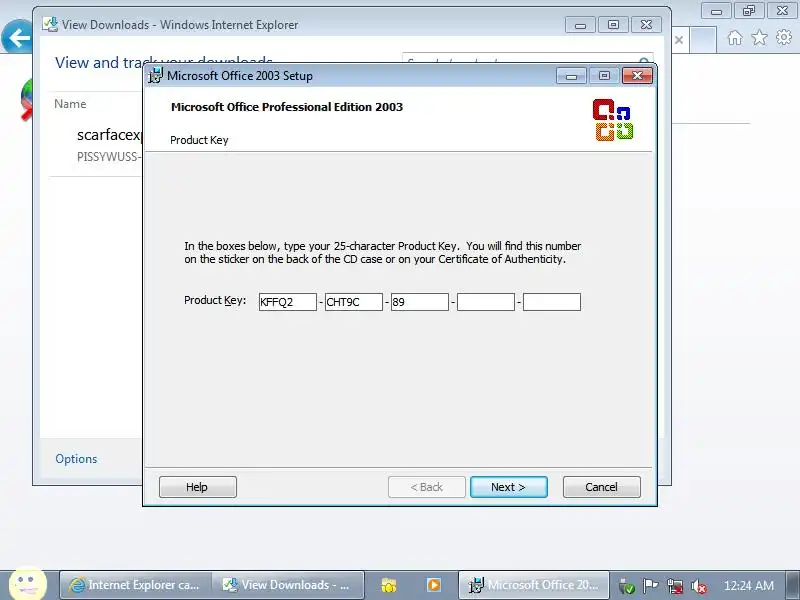Maximize the View Downloads window
800x600 pixels.
click(x=613, y=24)
